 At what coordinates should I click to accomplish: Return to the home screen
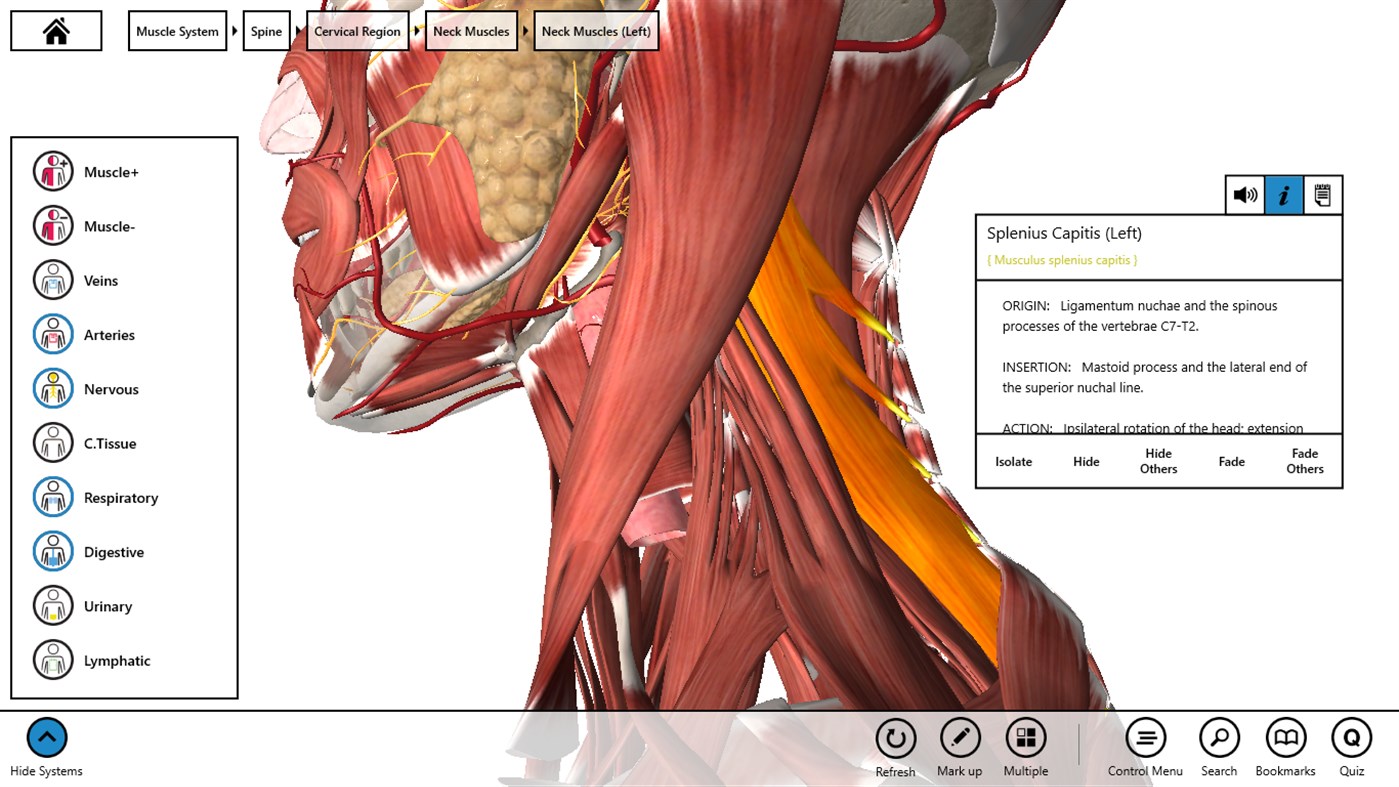(x=55, y=30)
